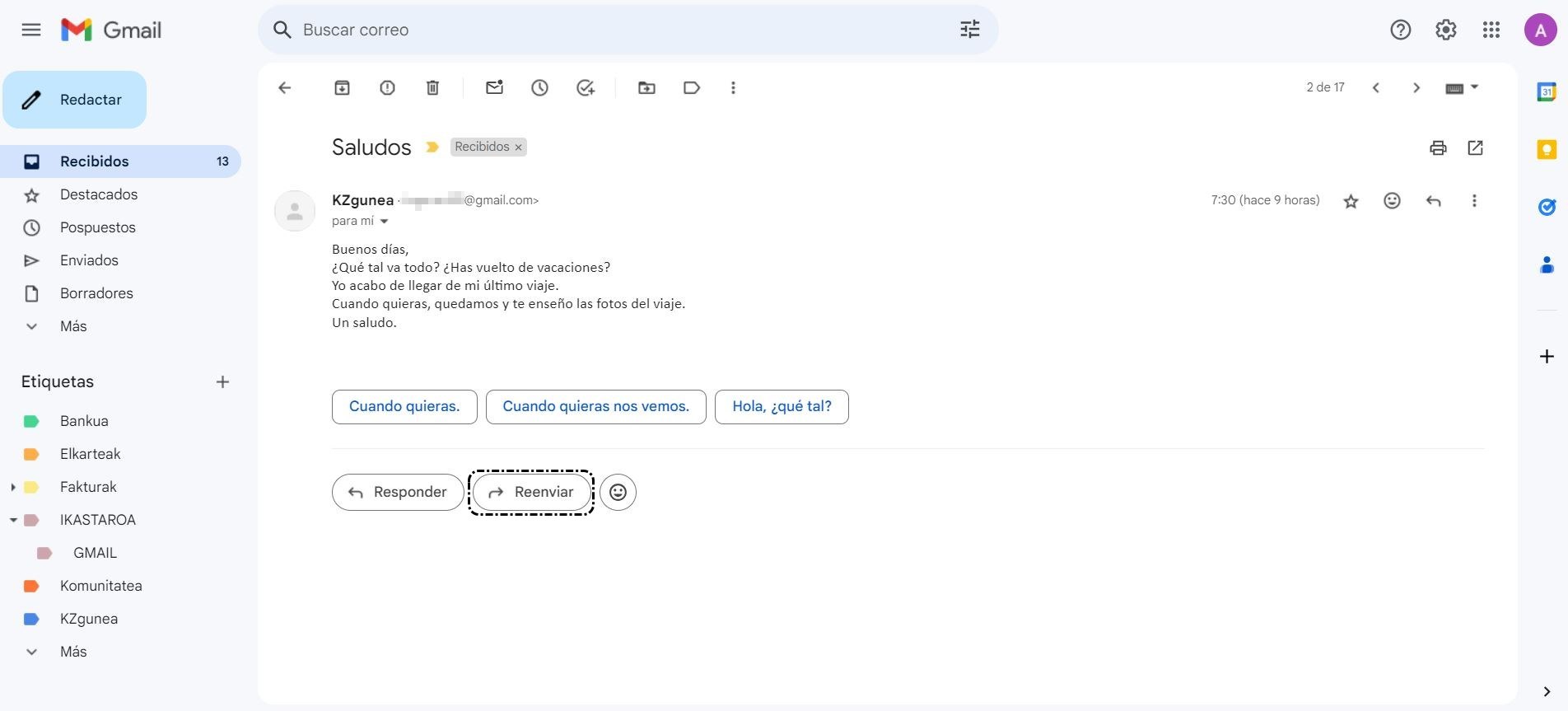Open the main menu hamburger icon

[31, 30]
